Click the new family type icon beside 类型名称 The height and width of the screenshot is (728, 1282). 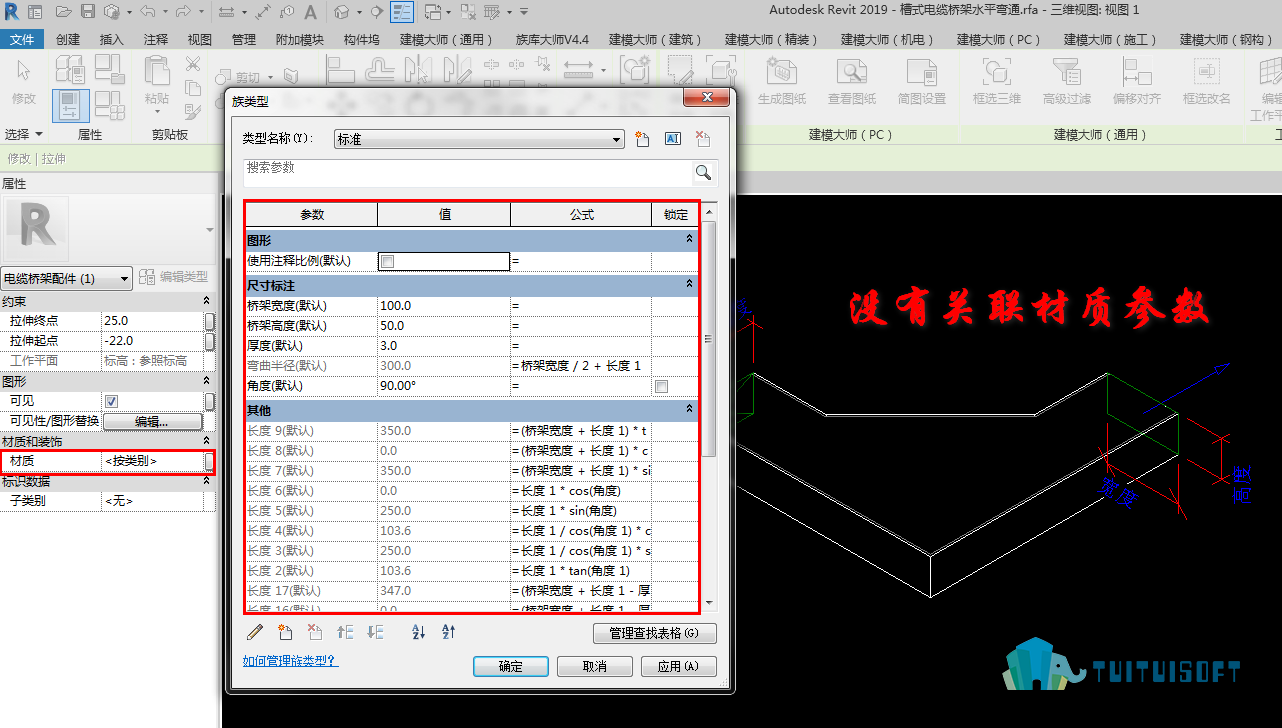643,139
